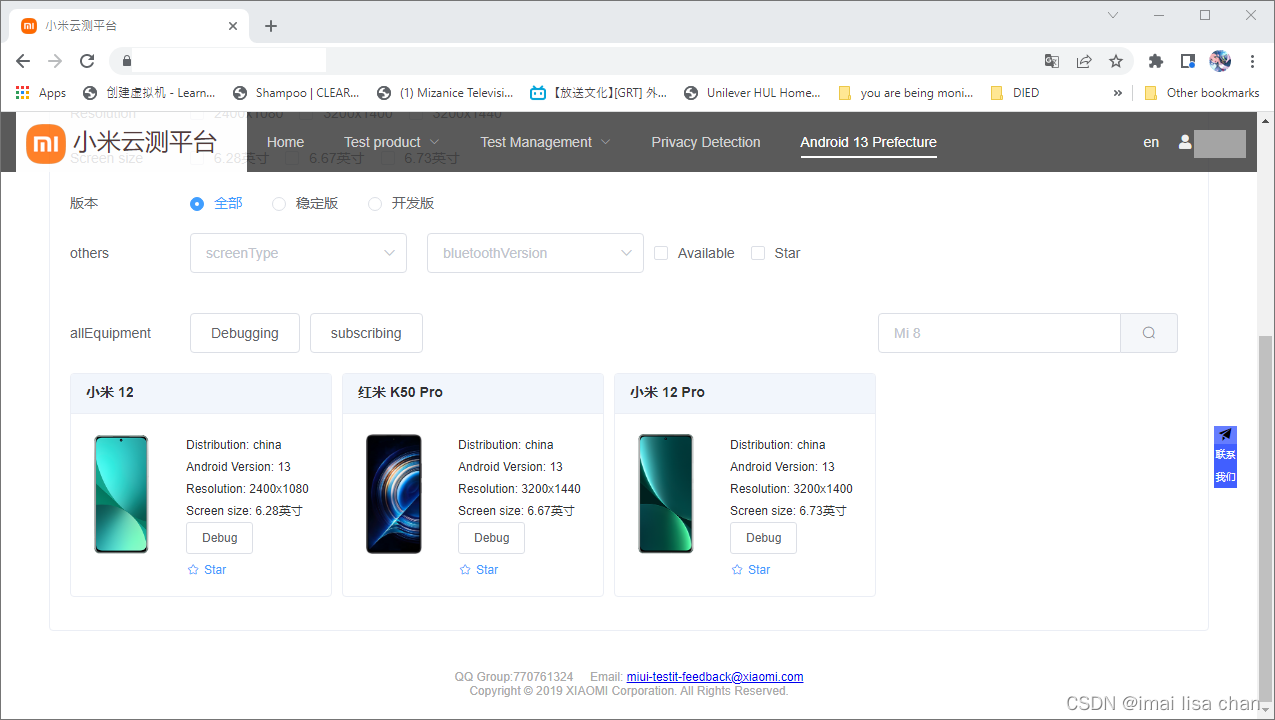Expand the Test Management menu
The image size is (1275, 720).
tap(545, 142)
